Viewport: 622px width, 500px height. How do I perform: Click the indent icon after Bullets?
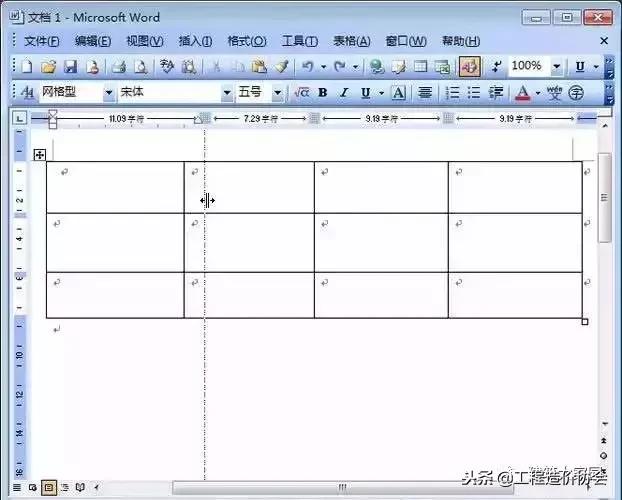[x=496, y=93]
